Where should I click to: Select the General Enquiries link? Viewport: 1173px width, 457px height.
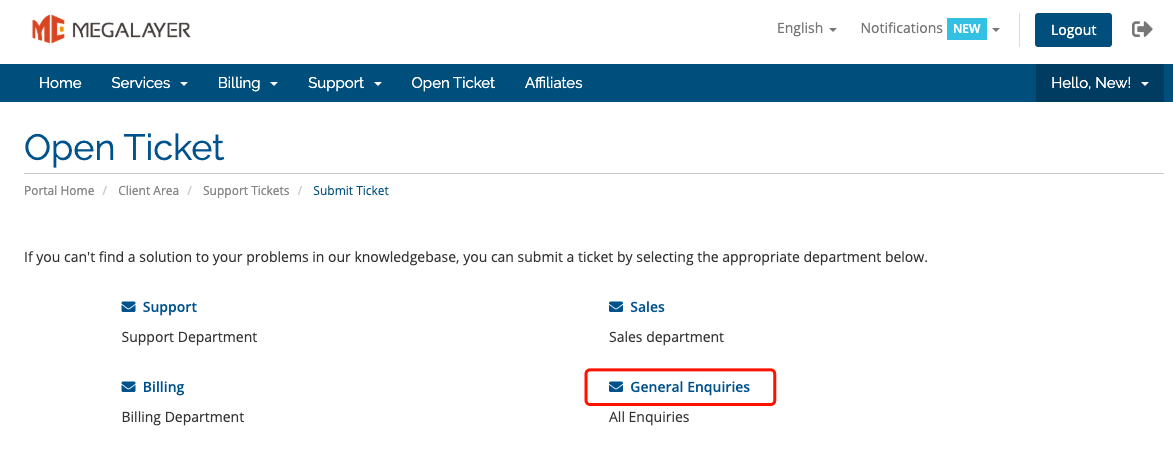[690, 387]
